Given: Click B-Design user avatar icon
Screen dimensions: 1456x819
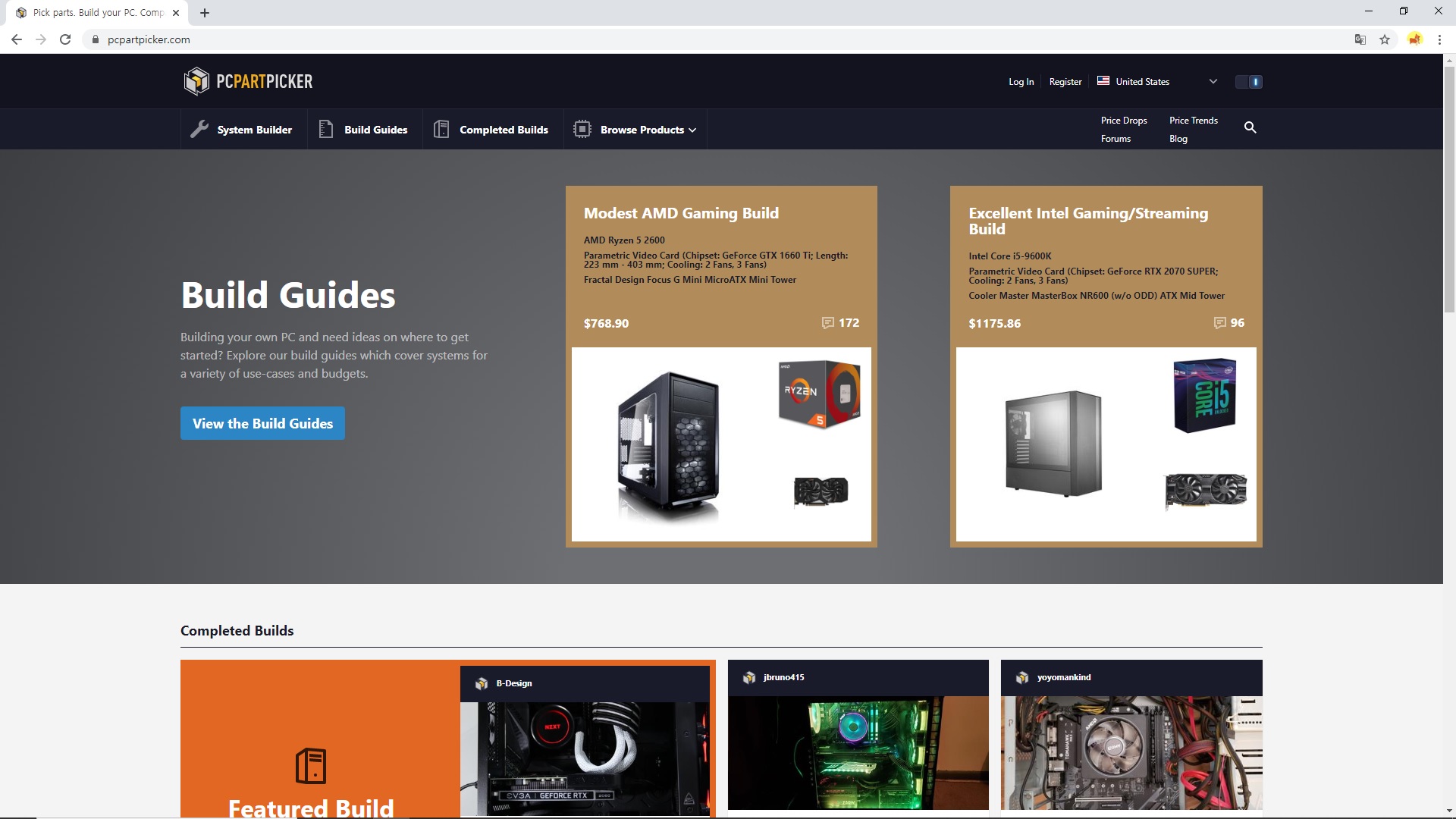Looking at the screenshot, I should [x=482, y=684].
